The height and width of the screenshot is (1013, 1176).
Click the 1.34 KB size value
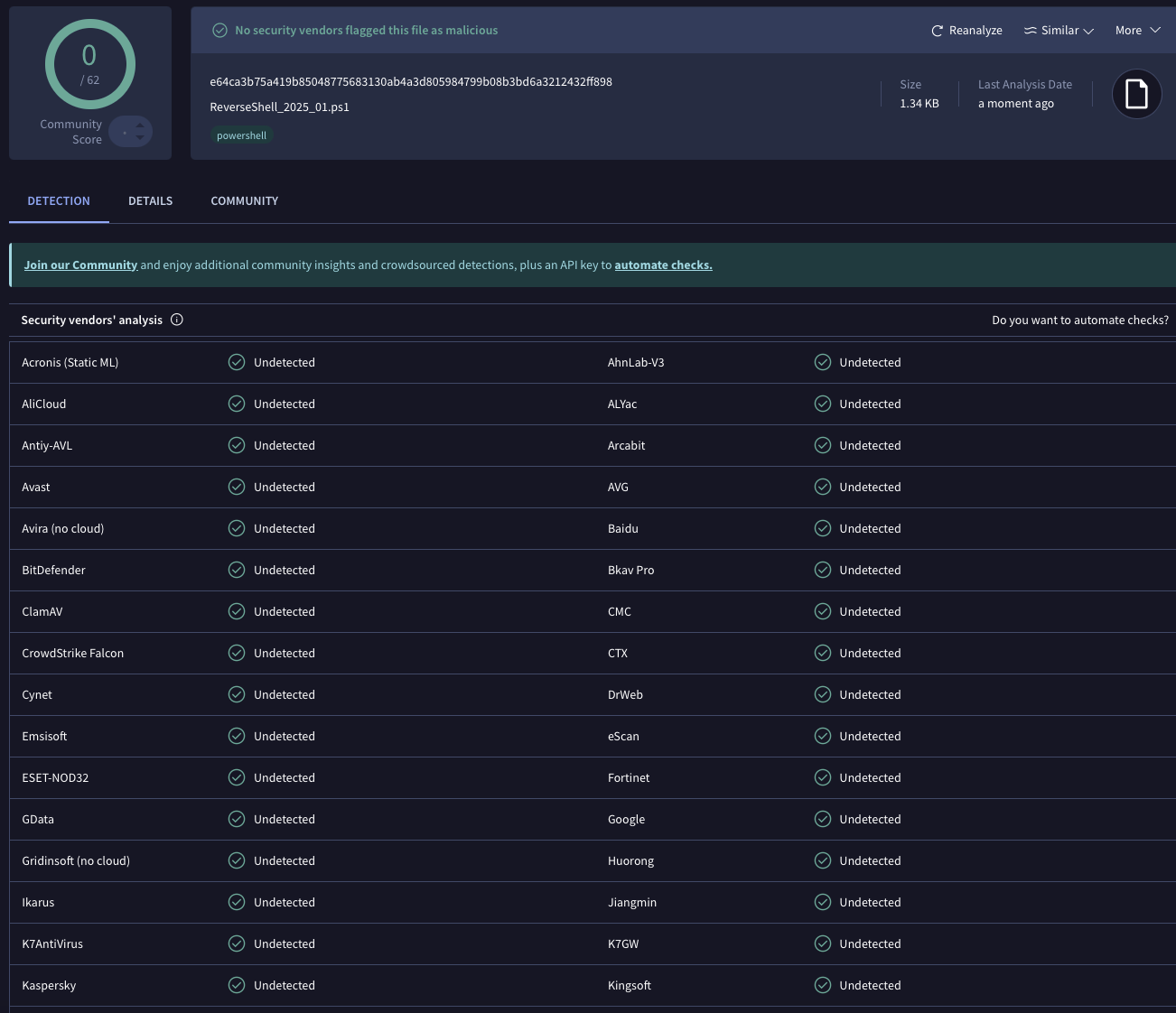[919, 104]
